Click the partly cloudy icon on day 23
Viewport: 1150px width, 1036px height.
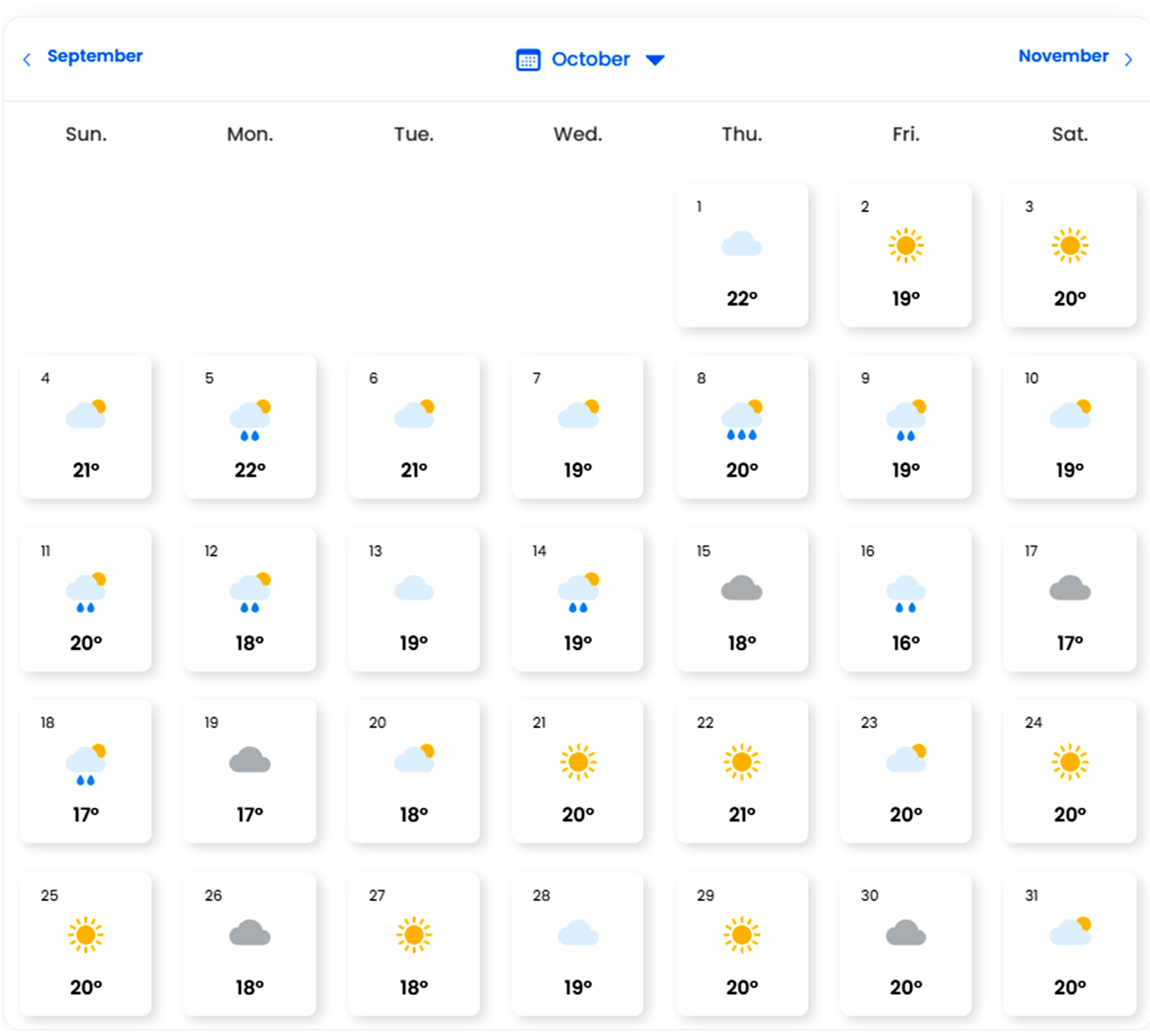click(906, 758)
